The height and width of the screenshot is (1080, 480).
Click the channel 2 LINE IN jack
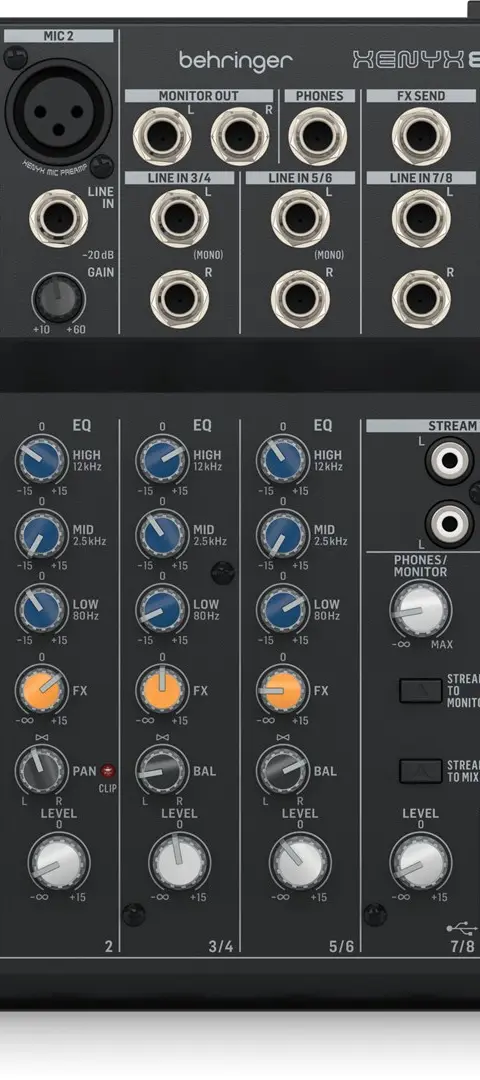tap(59, 218)
